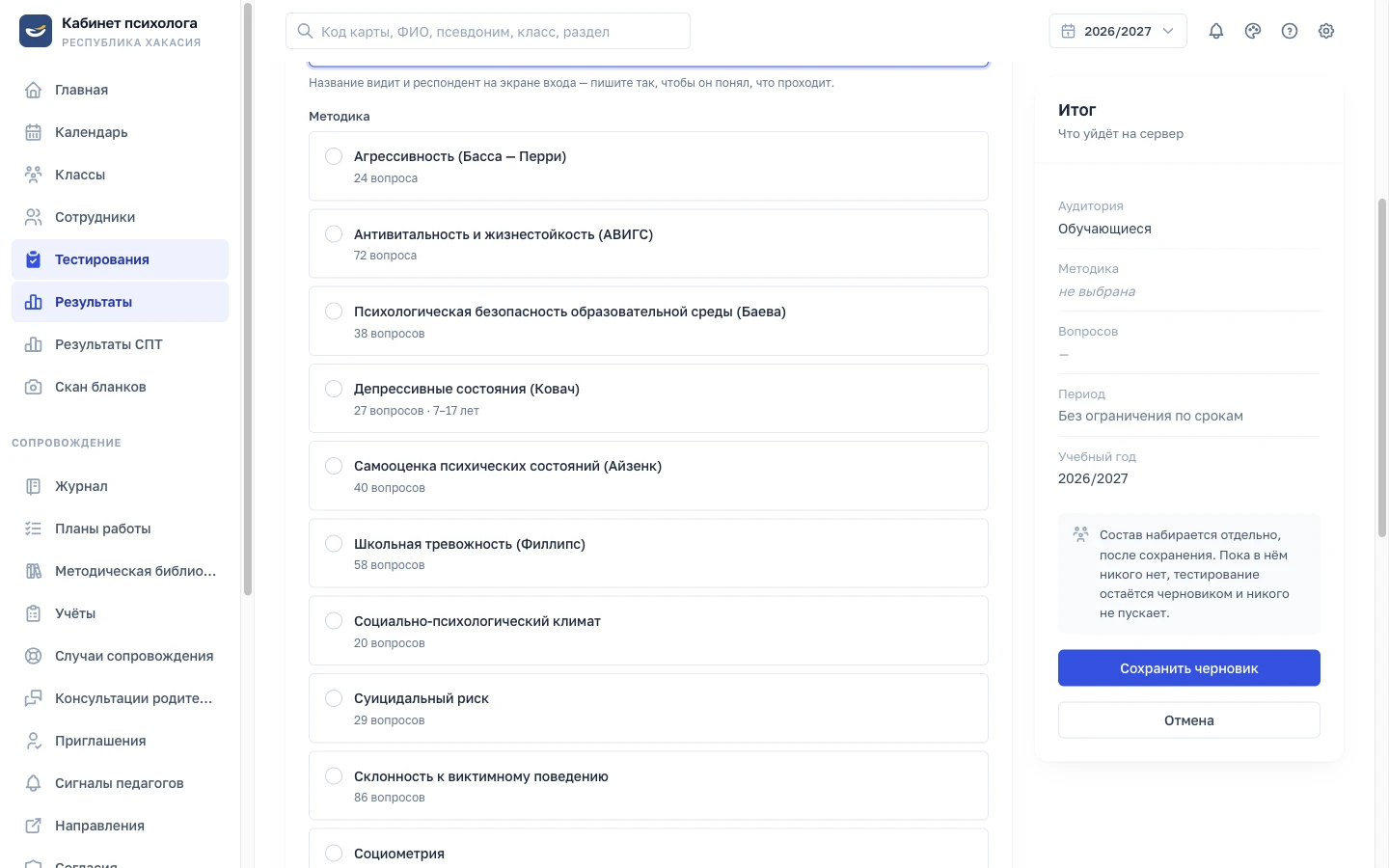Open help question mark icon
The image size is (1389, 868).
click(1290, 31)
